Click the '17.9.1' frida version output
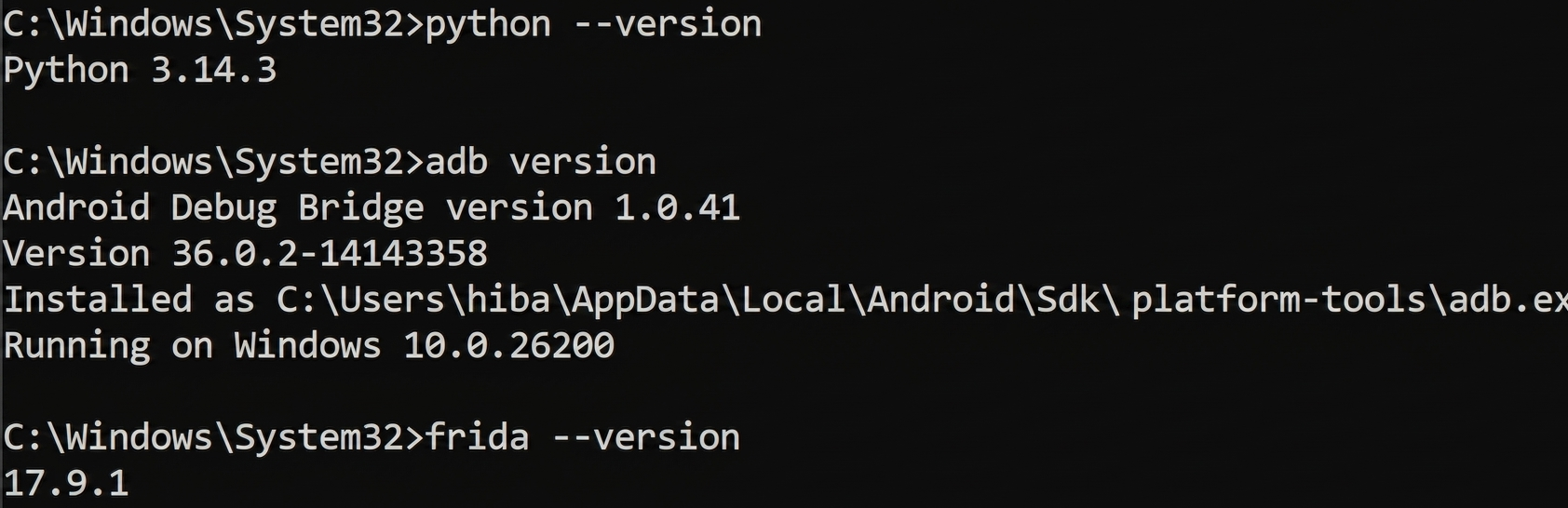This screenshot has width=1568, height=508. 66,483
